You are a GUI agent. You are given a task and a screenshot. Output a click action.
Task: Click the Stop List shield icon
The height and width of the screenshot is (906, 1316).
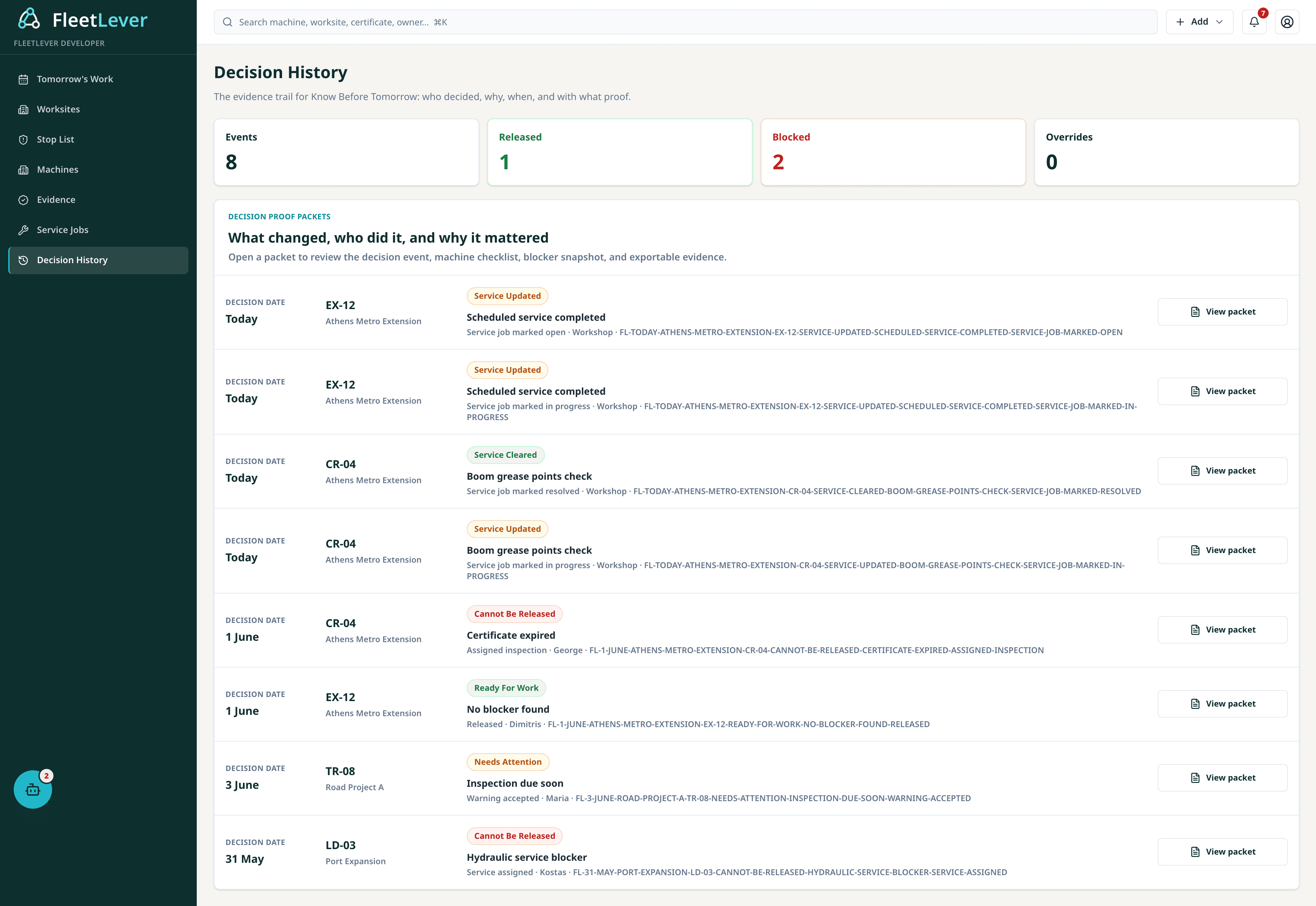tap(23, 140)
